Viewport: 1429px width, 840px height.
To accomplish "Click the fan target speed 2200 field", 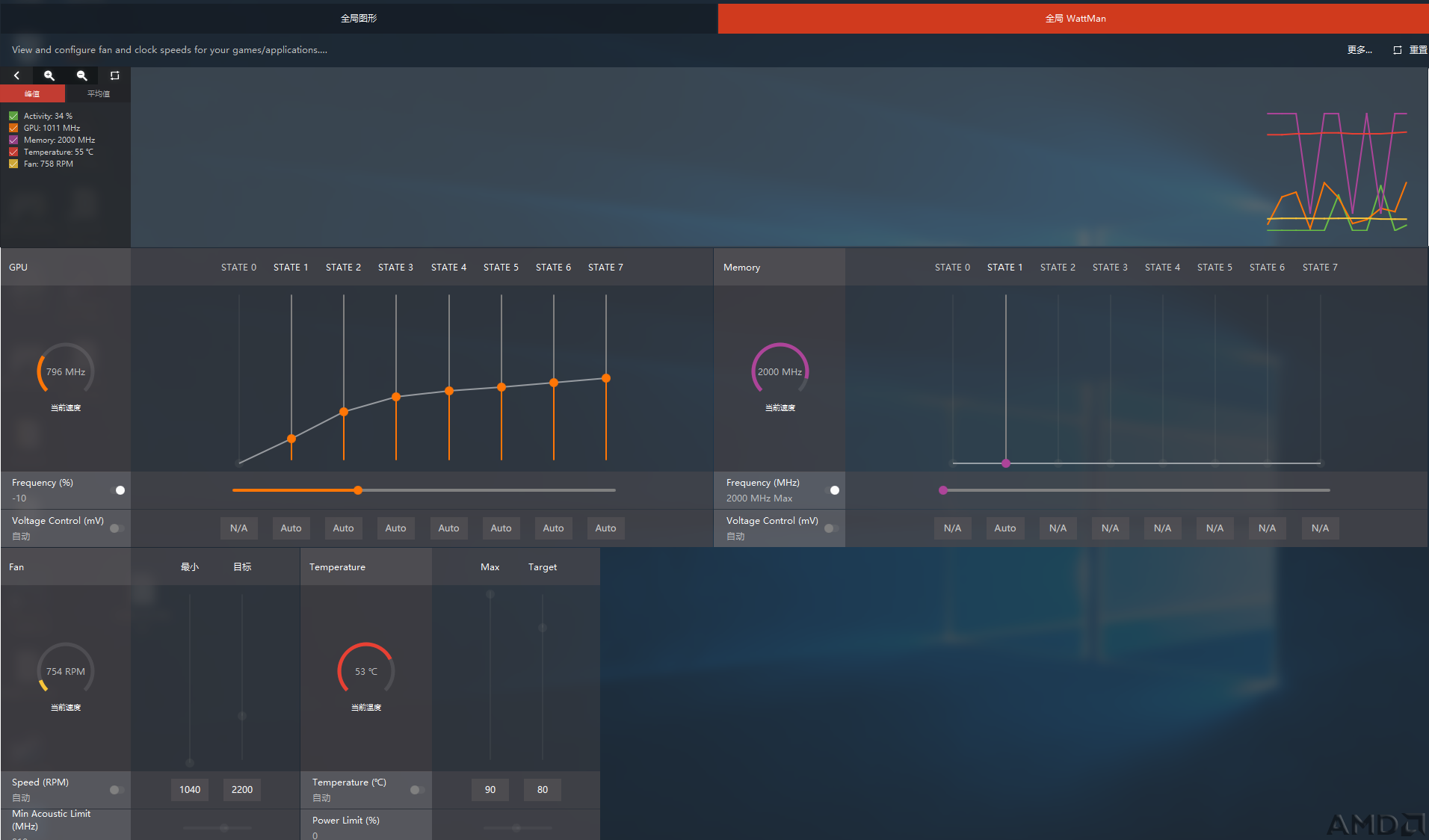I will pos(242,790).
